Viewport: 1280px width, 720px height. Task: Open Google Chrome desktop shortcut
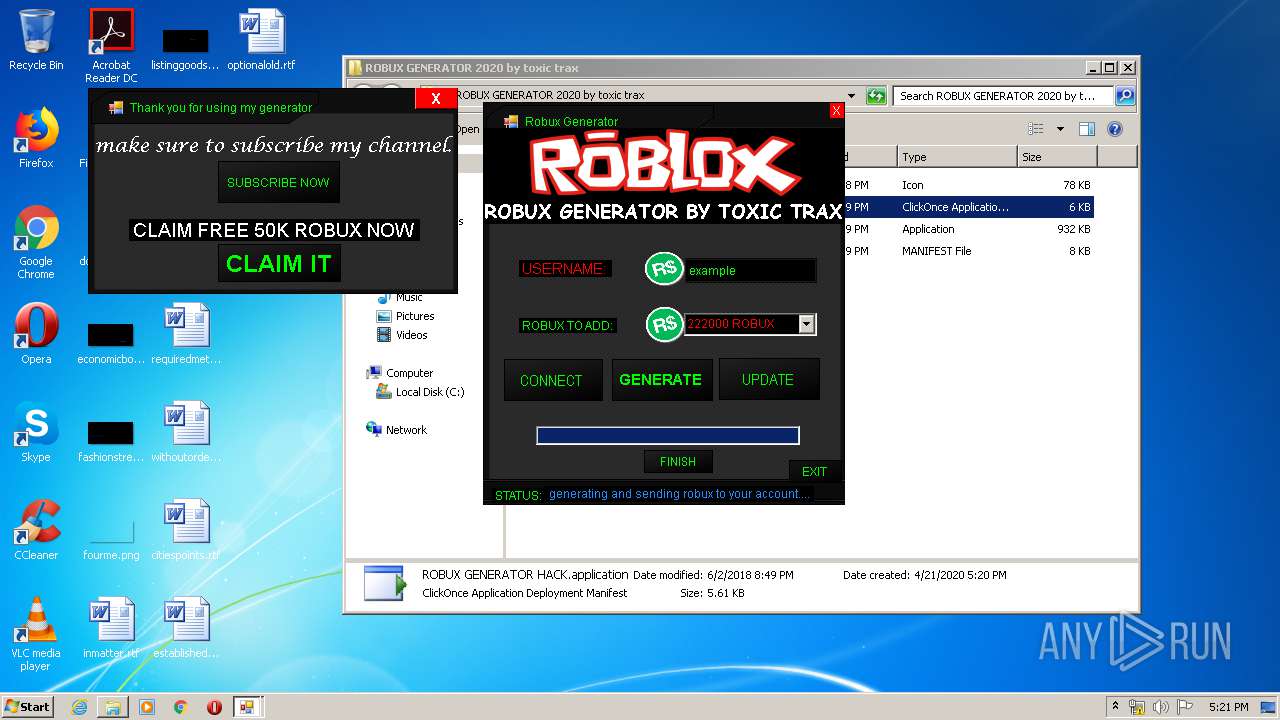36,242
